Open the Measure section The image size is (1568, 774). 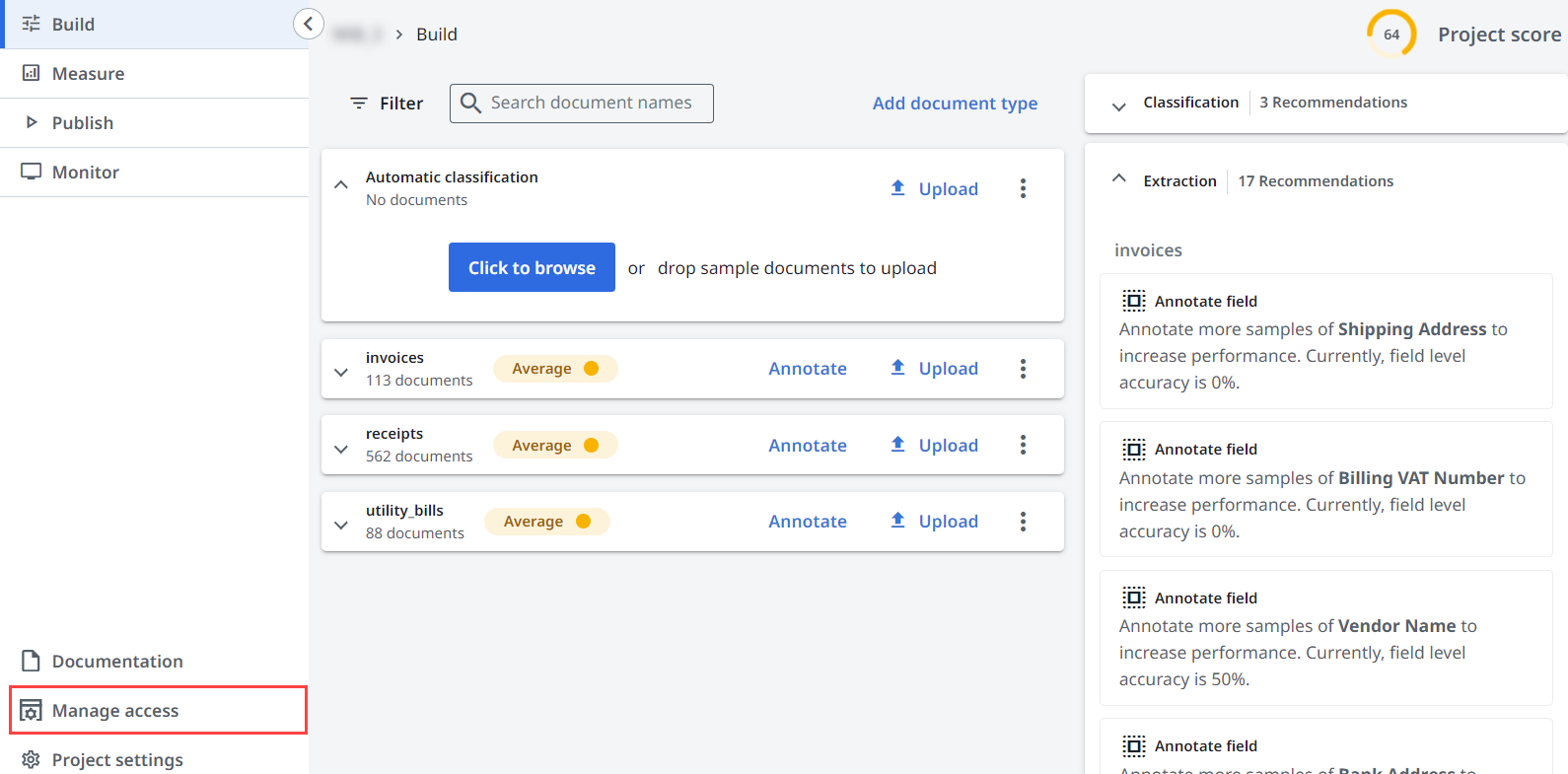pyautogui.click(x=88, y=74)
